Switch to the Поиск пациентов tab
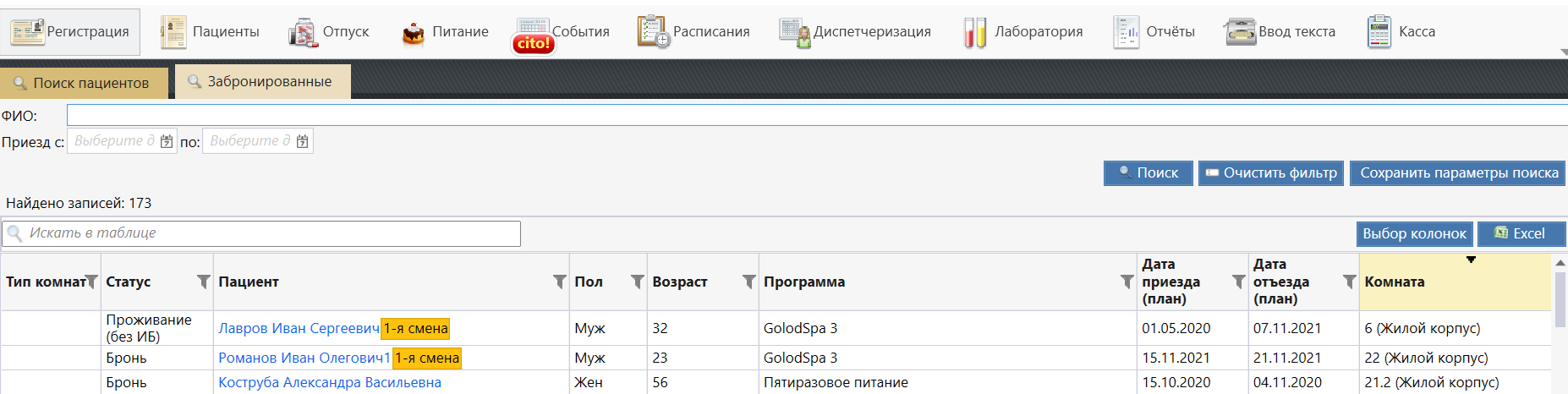The height and width of the screenshot is (394, 1568). coord(83,83)
